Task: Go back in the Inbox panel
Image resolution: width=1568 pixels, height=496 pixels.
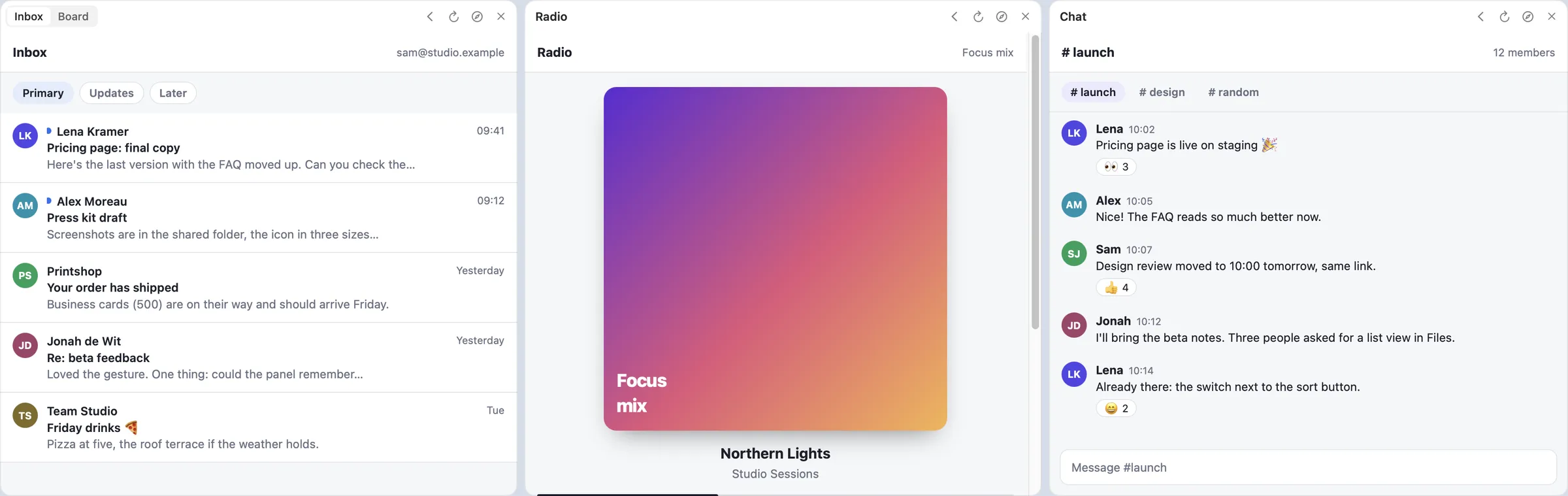Action: point(430,17)
